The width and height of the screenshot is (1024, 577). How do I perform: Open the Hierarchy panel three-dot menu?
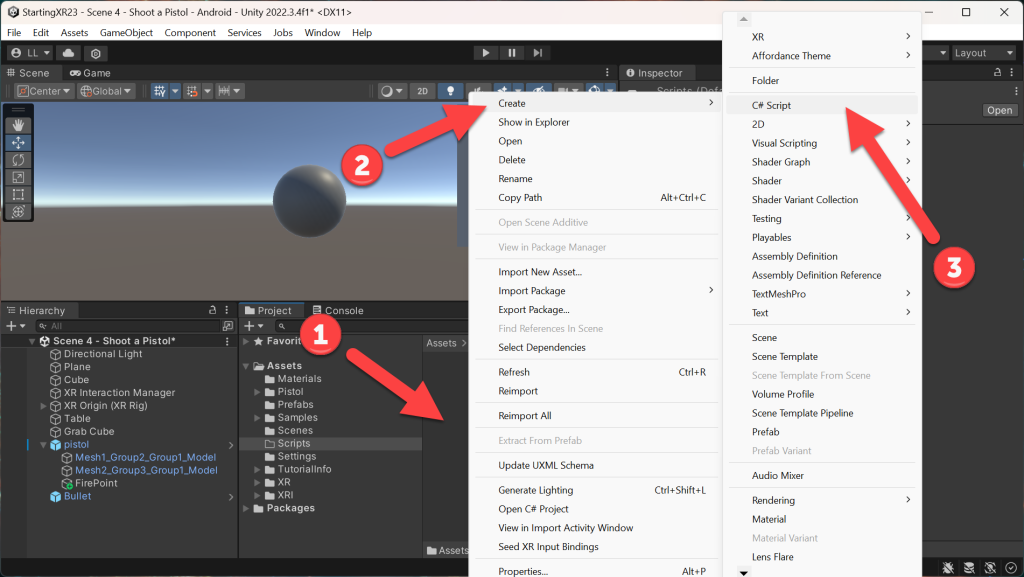pos(227,310)
